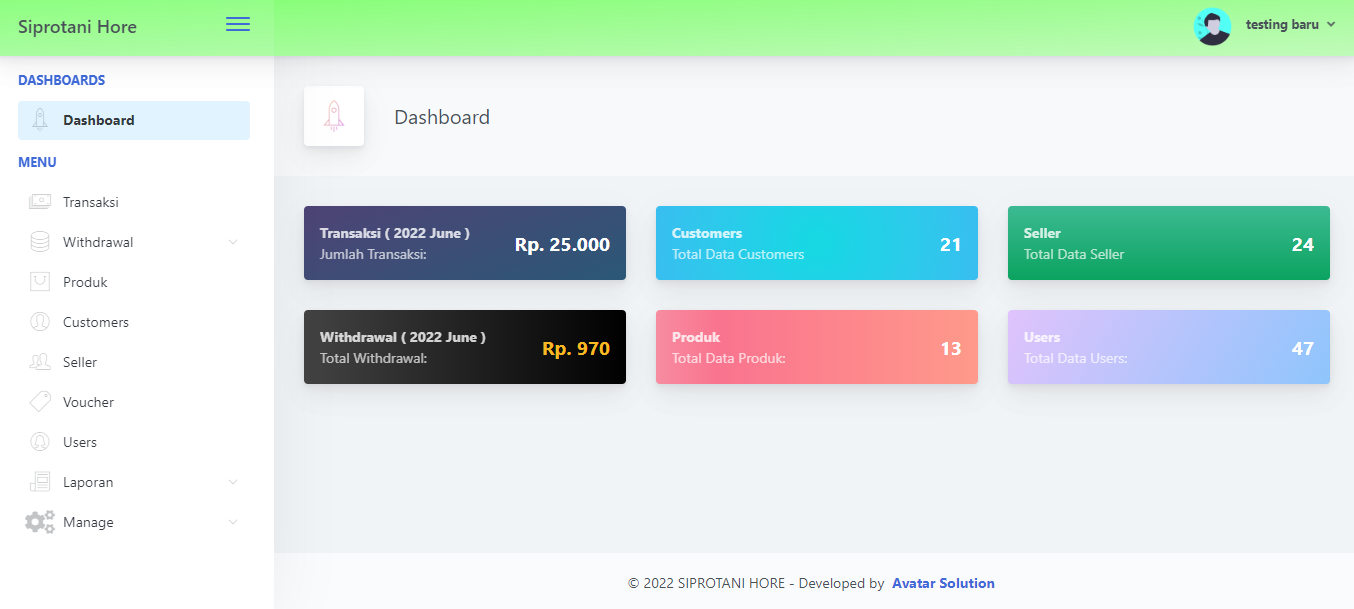Go to the Seller menu item
1354x609 pixels.
80,362
